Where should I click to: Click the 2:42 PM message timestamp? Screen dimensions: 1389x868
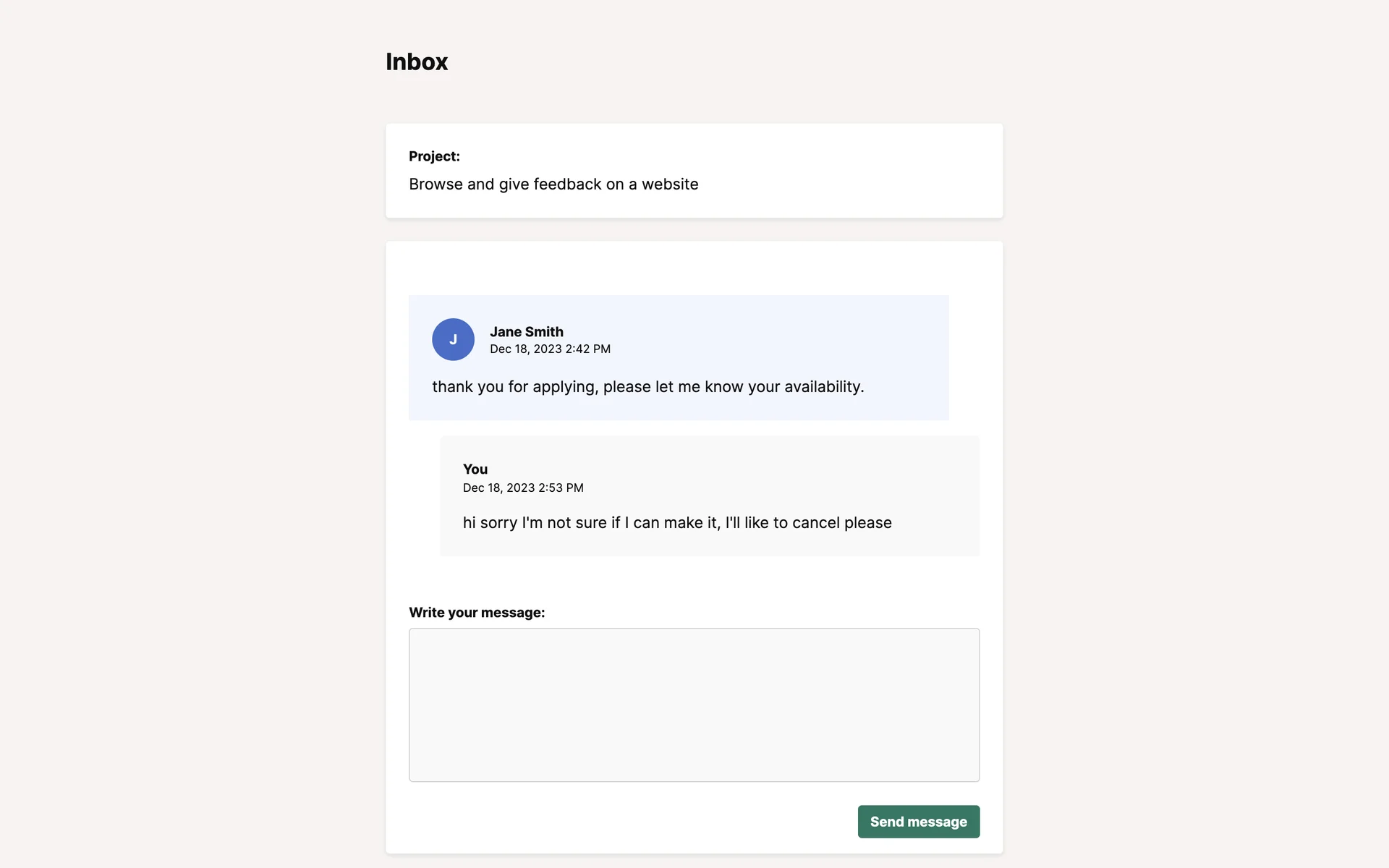[x=550, y=349]
